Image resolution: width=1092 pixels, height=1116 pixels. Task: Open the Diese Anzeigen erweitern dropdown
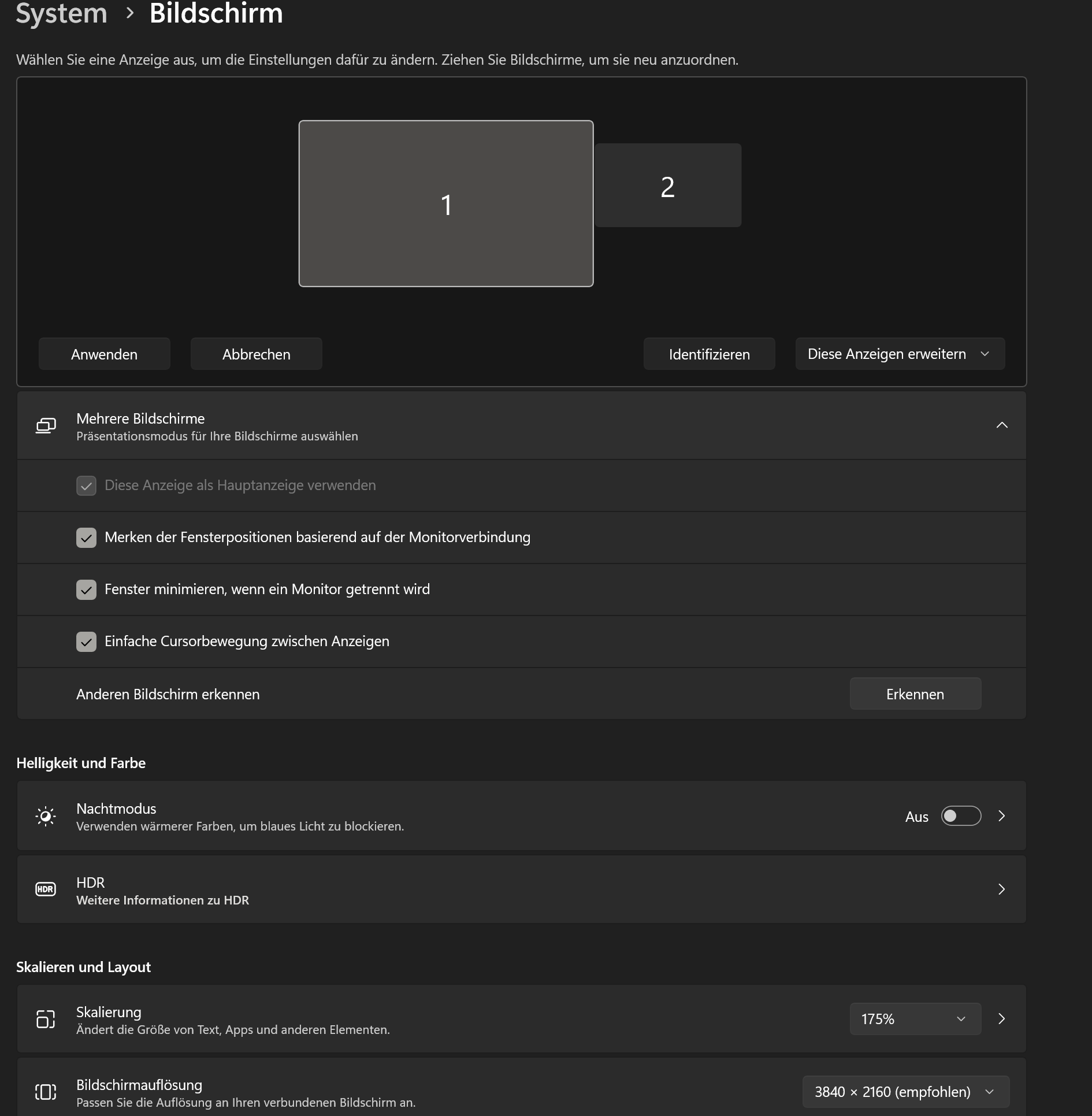tap(899, 353)
